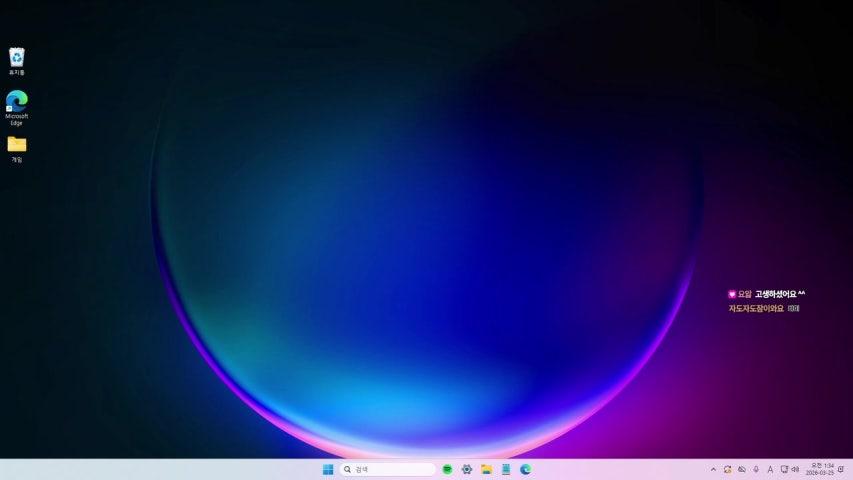This screenshot has width=853, height=480.
Task: Select the yellow folder on the desktop
Action: (x=17, y=149)
